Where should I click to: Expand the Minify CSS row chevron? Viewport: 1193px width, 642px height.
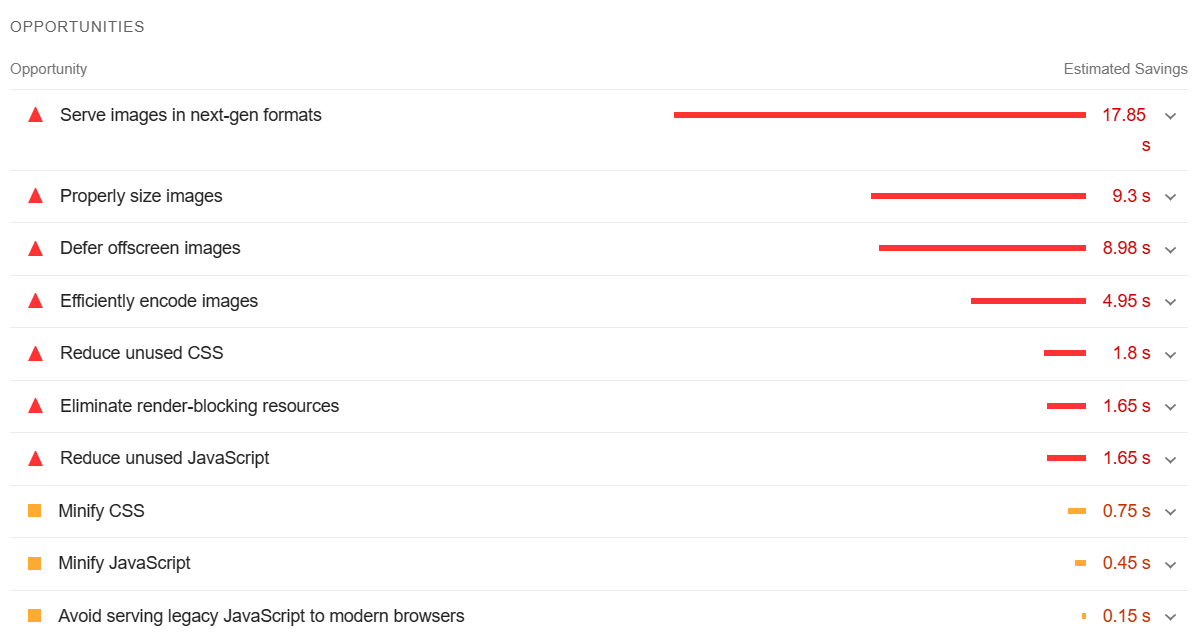[x=1170, y=512]
